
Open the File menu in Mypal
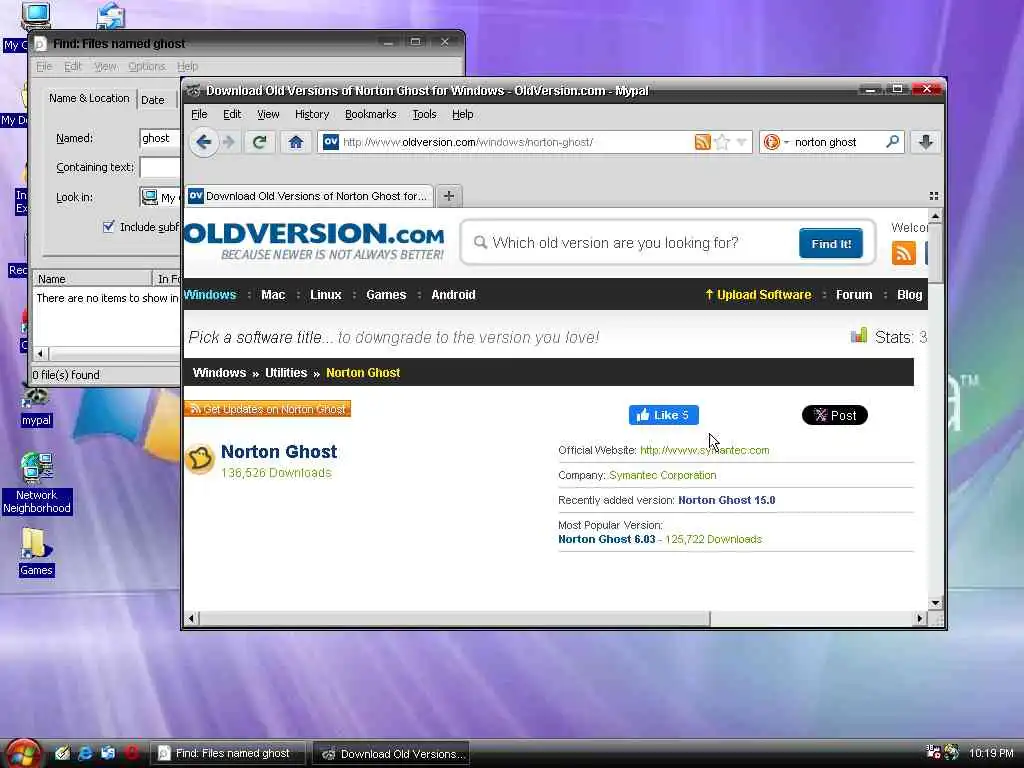[199, 114]
